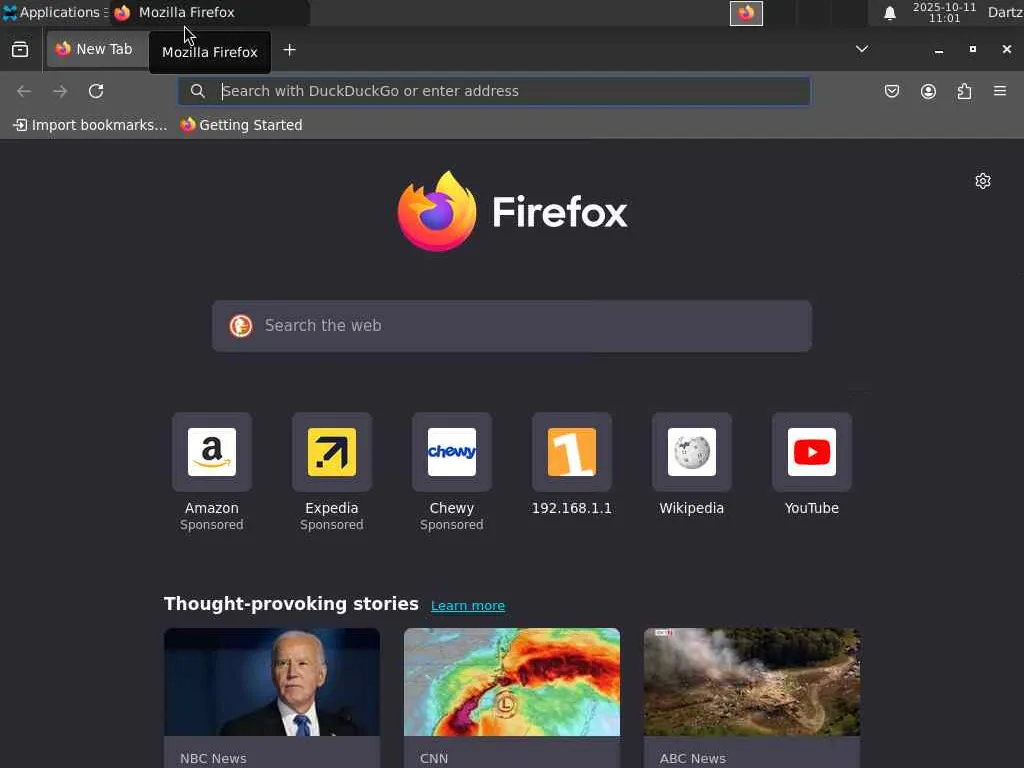Image resolution: width=1024 pixels, height=768 pixels.
Task: Go forward with the forward arrow
Action: (60, 91)
